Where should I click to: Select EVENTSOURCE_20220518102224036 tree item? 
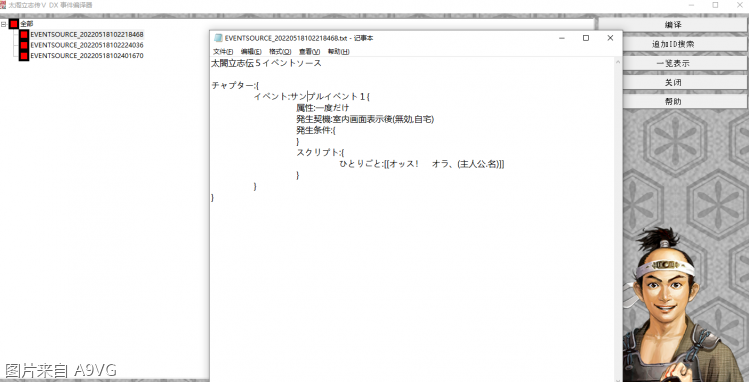(x=87, y=45)
